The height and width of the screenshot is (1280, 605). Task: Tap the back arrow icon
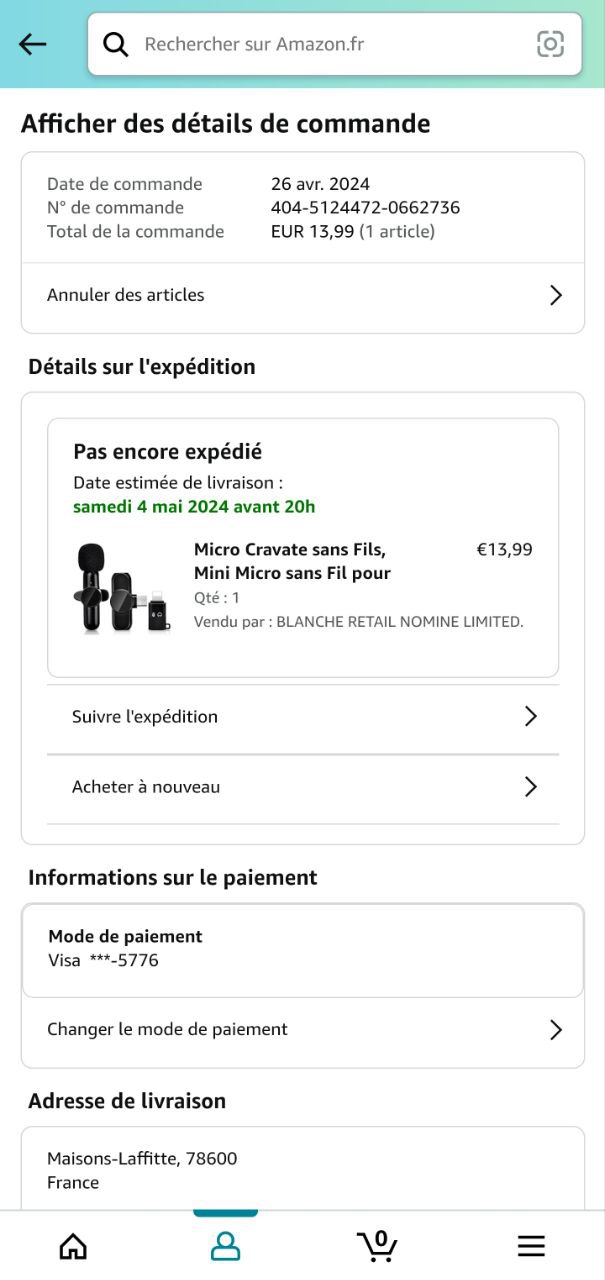point(33,44)
